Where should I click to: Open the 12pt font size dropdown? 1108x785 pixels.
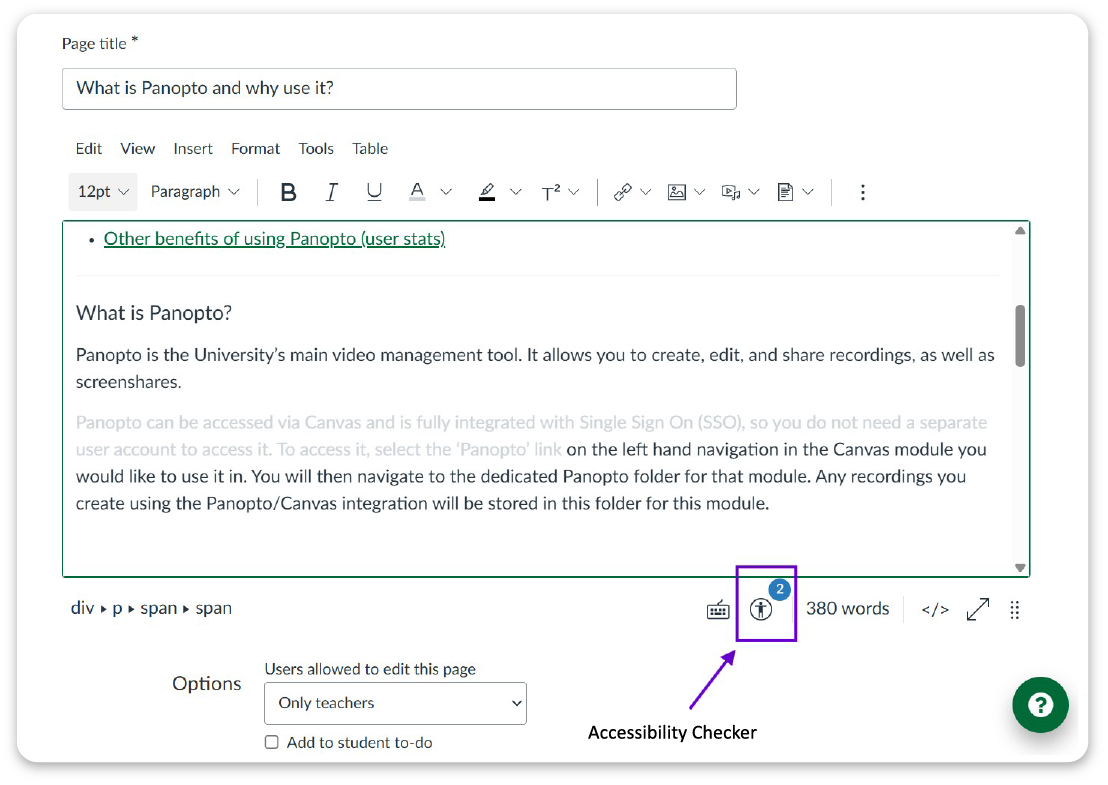click(103, 192)
